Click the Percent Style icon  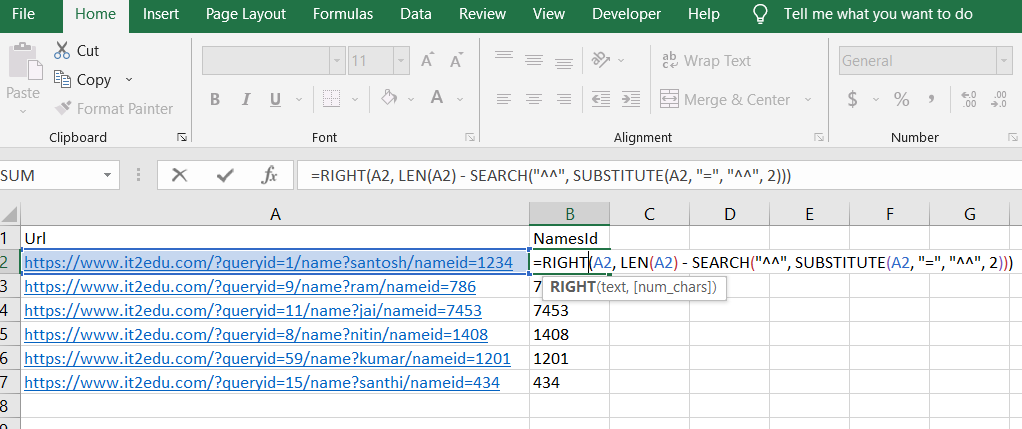901,99
